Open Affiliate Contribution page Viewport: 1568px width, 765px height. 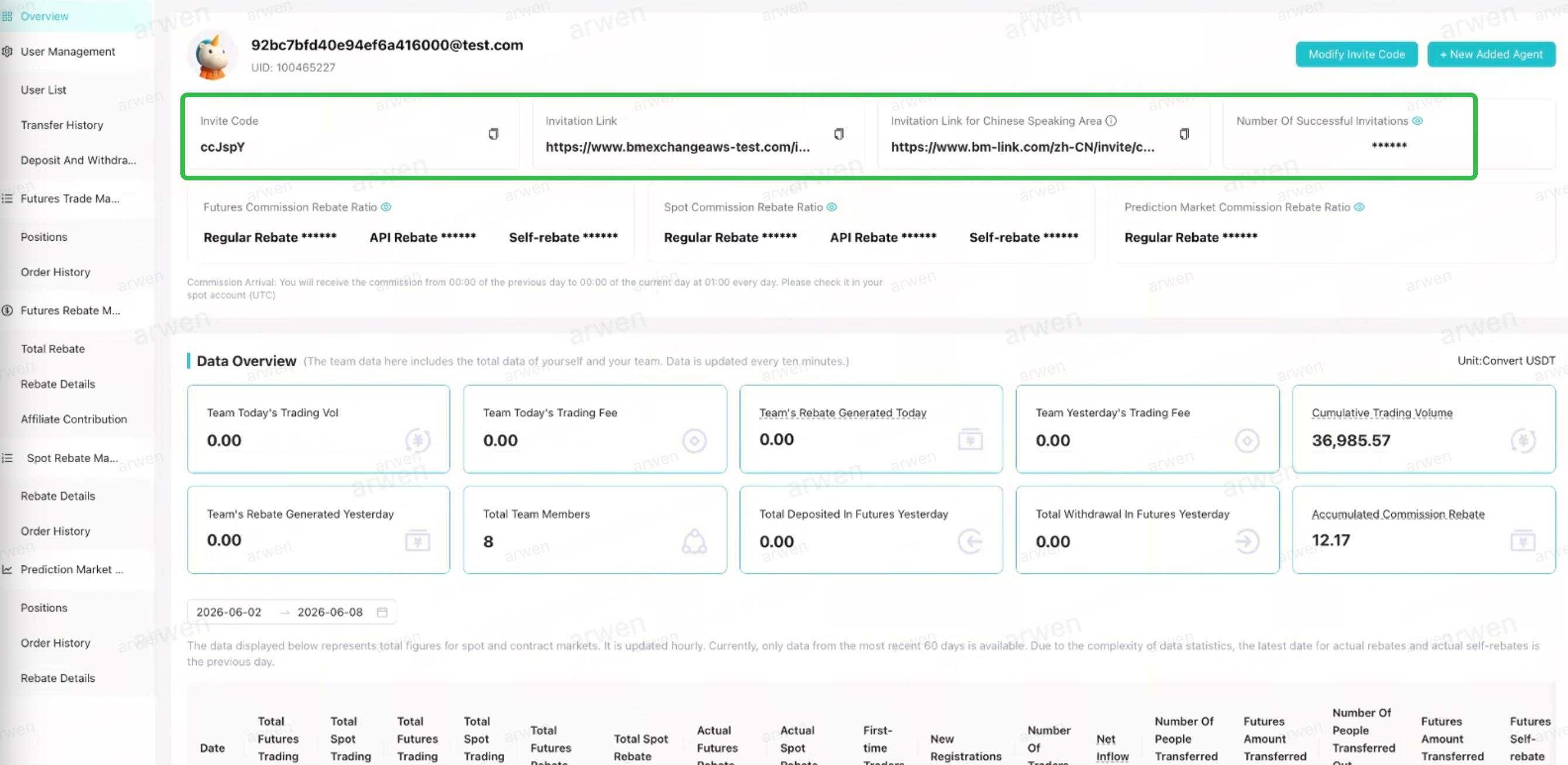[x=74, y=419]
